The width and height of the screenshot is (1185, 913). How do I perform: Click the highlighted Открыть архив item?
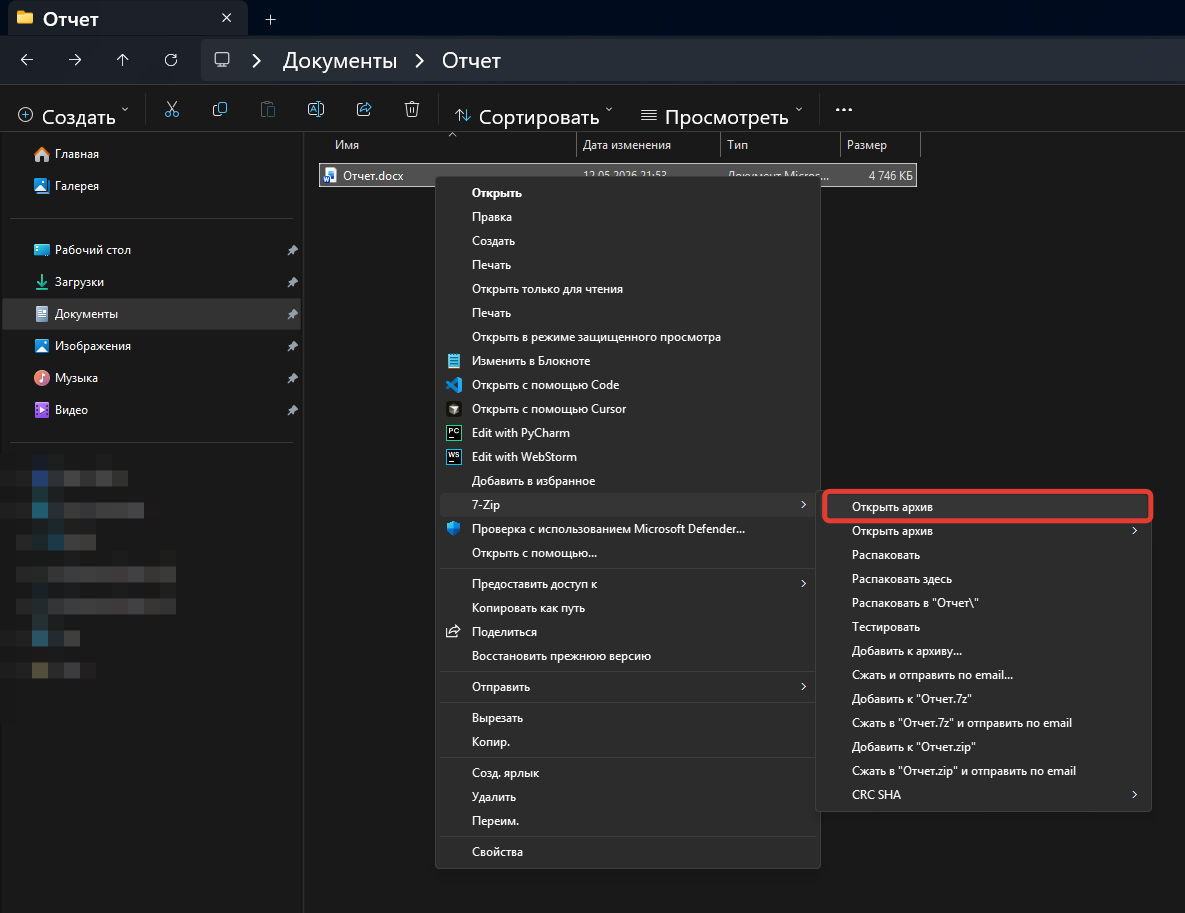click(x=987, y=506)
